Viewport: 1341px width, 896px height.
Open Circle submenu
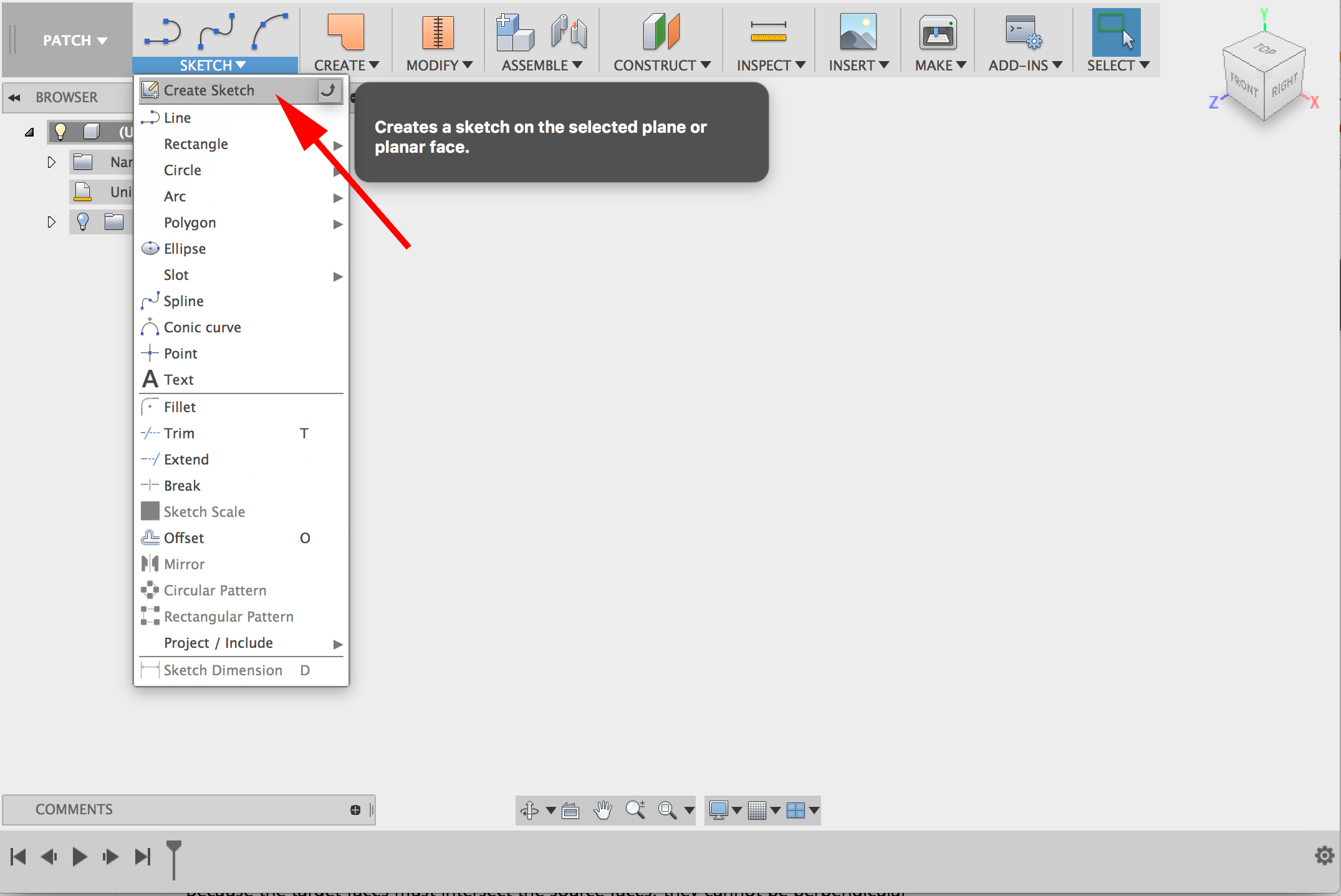(241, 170)
